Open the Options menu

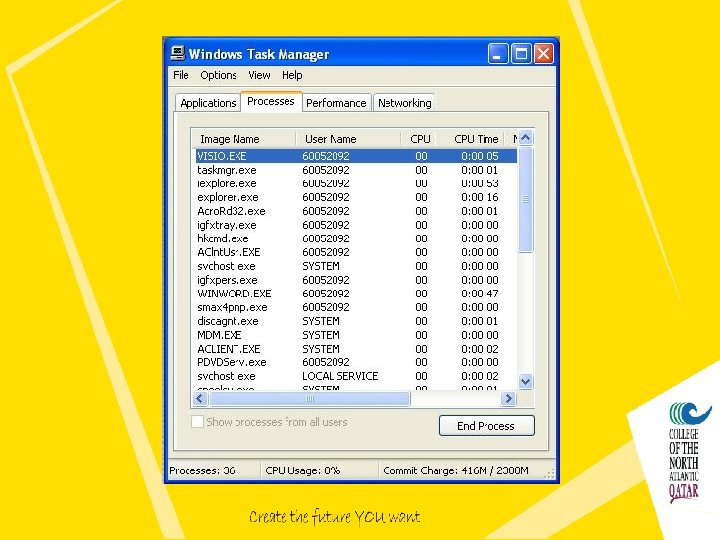click(x=218, y=75)
